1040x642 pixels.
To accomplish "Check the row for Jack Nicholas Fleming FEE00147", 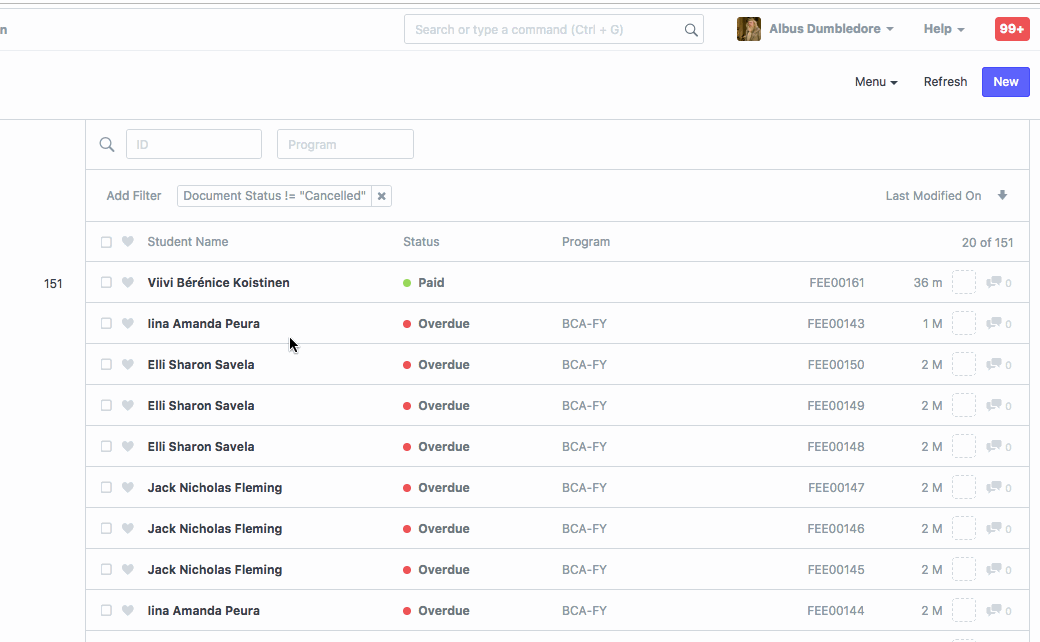I will (106, 487).
